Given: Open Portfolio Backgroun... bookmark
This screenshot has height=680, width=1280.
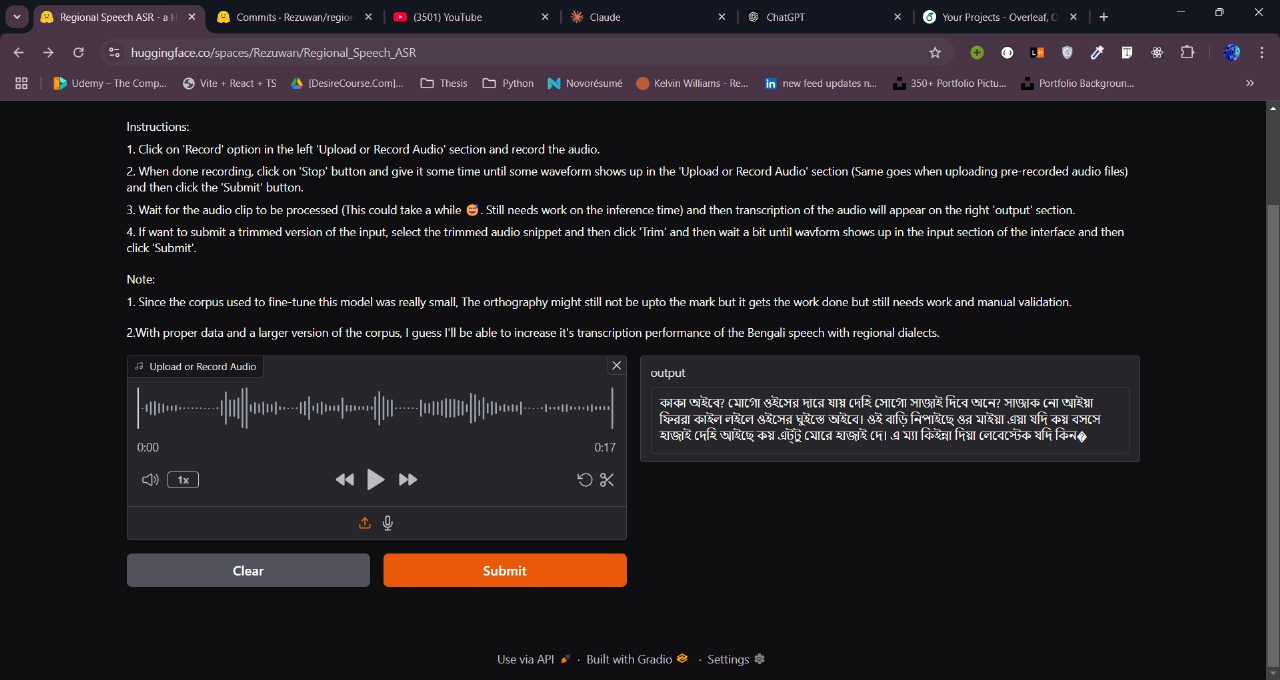Looking at the screenshot, I should tap(1077, 83).
